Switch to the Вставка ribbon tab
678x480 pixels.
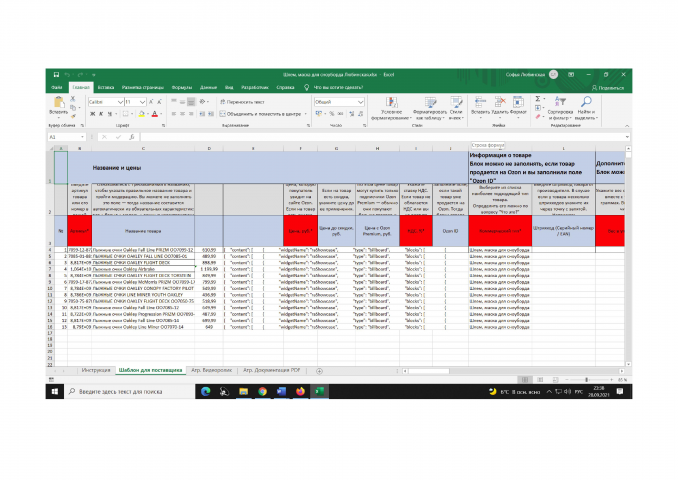[106, 87]
